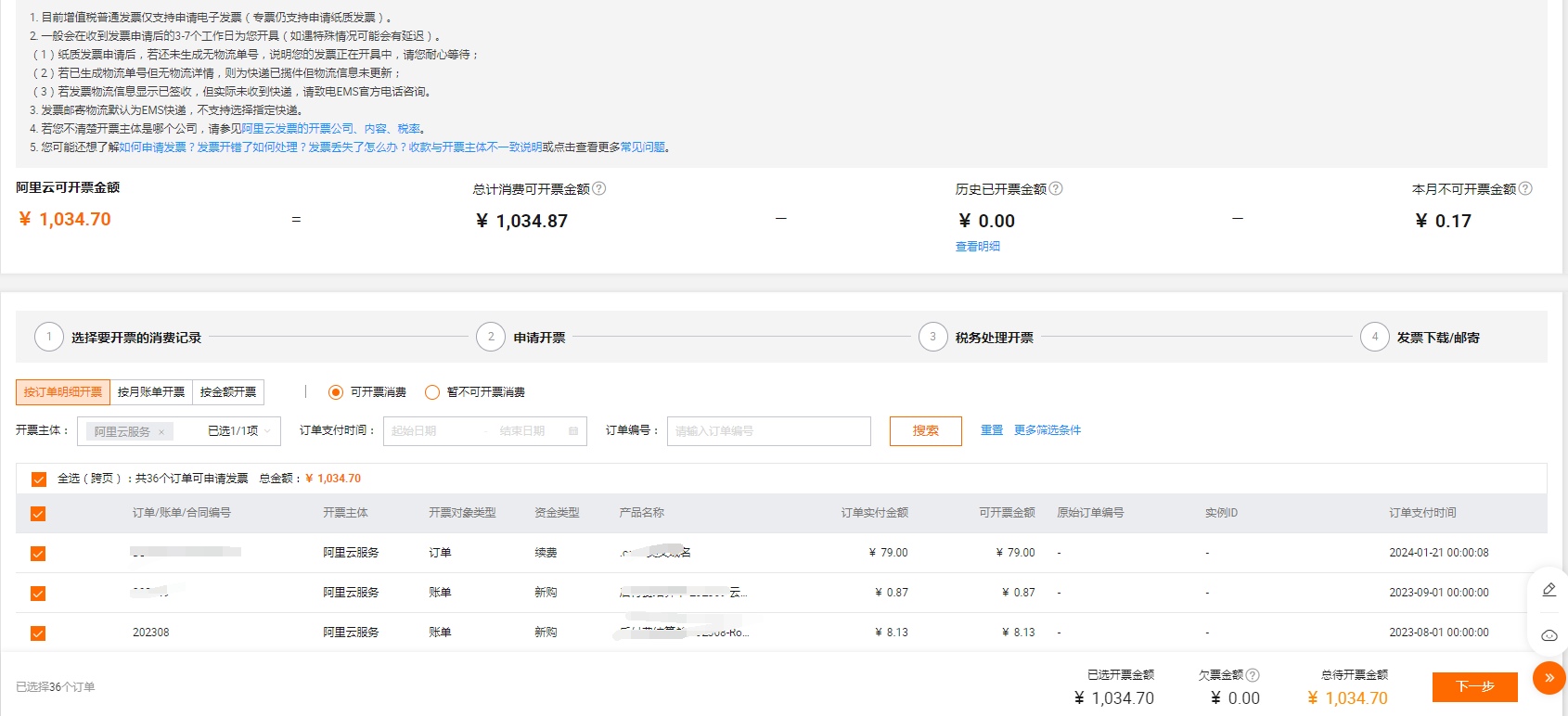Open the 如何申请发票? help link
Viewport: 1568px width, 716px height.
(x=158, y=147)
